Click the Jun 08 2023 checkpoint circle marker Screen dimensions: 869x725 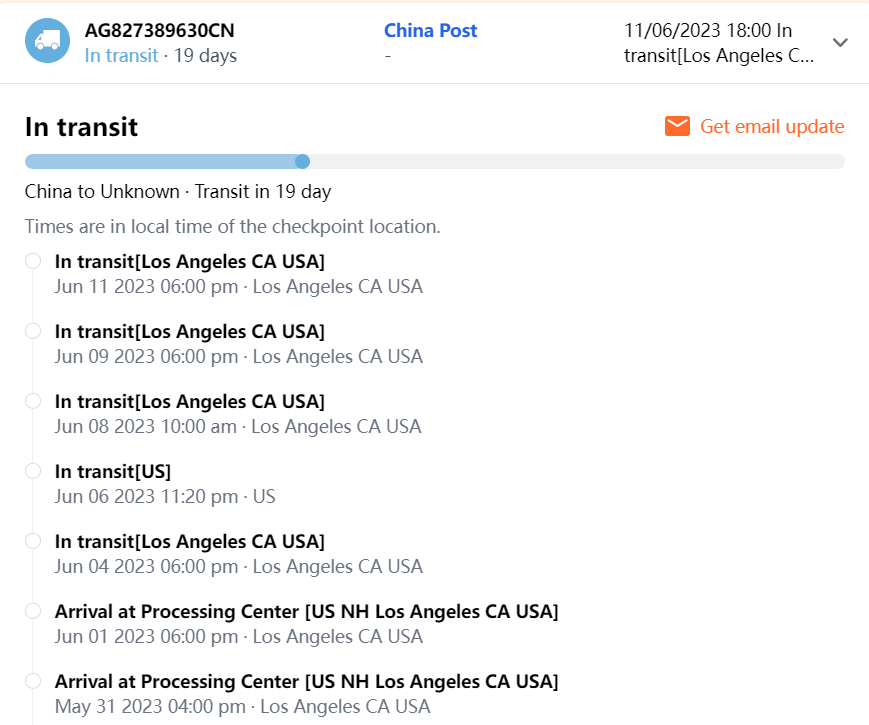[33, 401]
